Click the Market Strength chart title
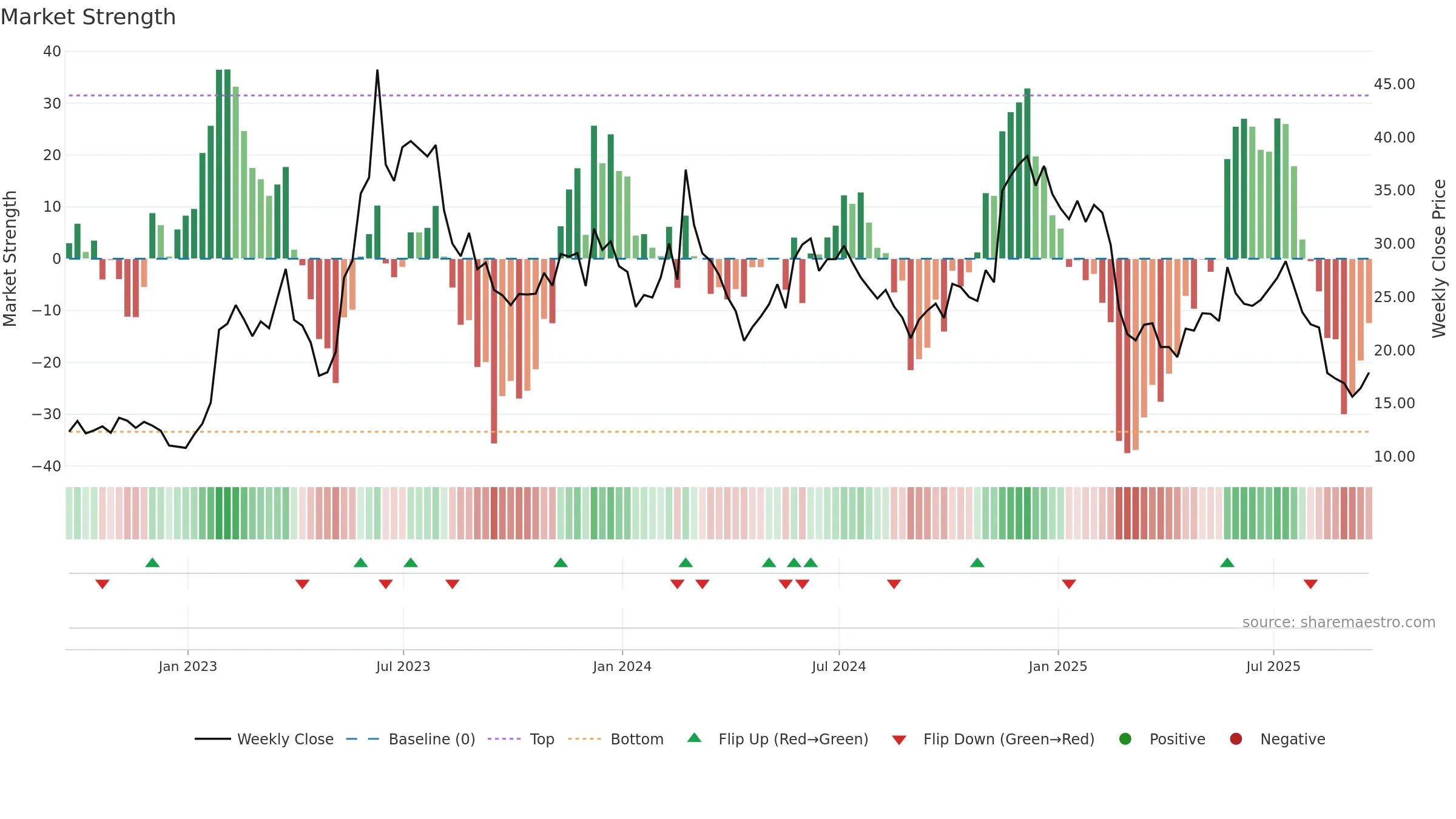 click(x=88, y=17)
